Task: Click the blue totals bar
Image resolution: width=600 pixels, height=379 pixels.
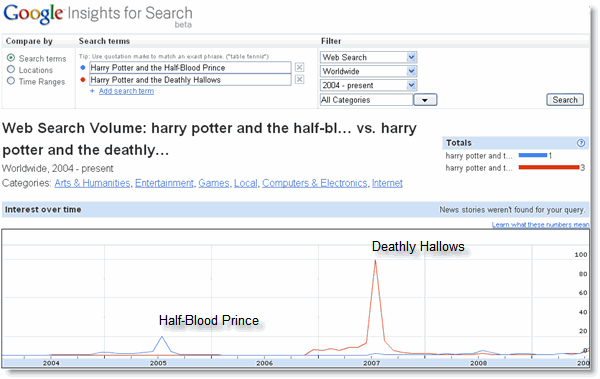Action: (x=533, y=155)
